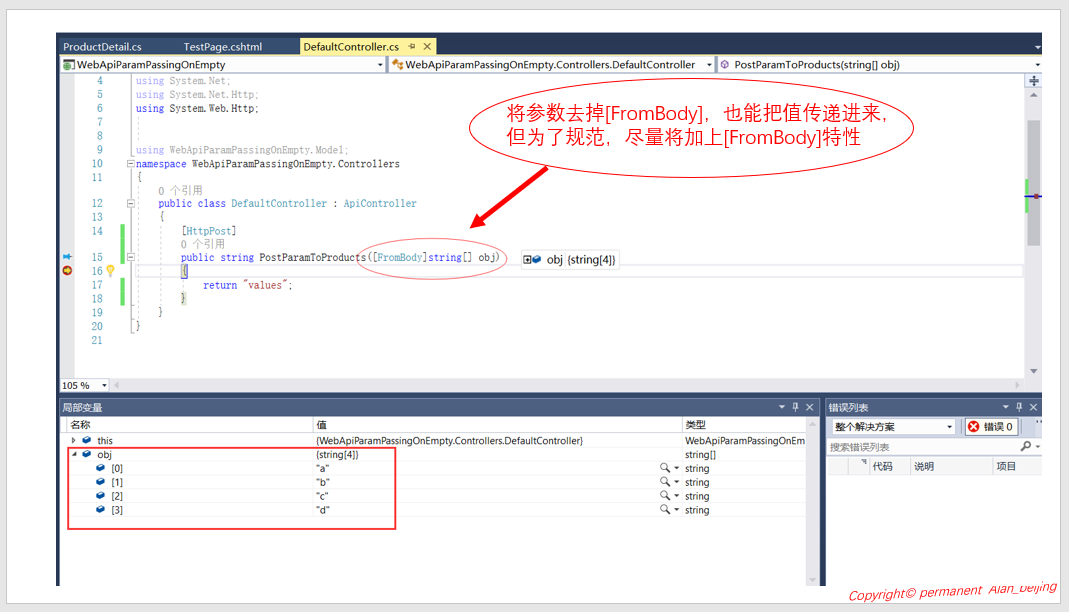
Task: Click the 'this' variable cube icon
Action: [x=87, y=440]
